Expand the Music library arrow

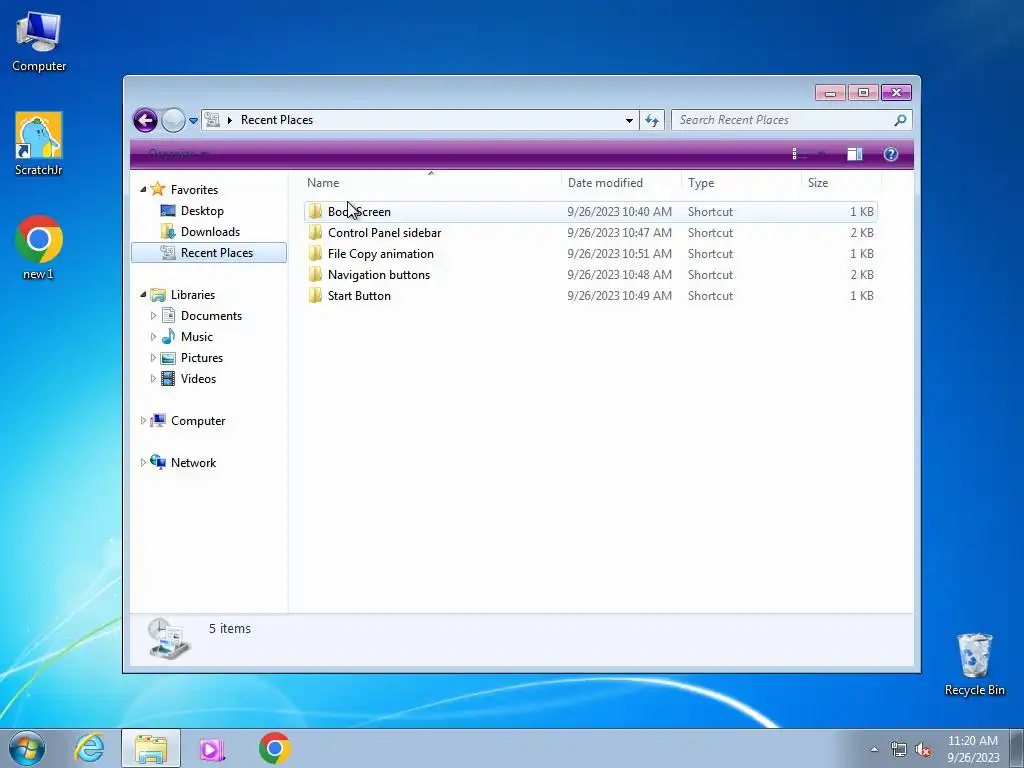point(153,336)
